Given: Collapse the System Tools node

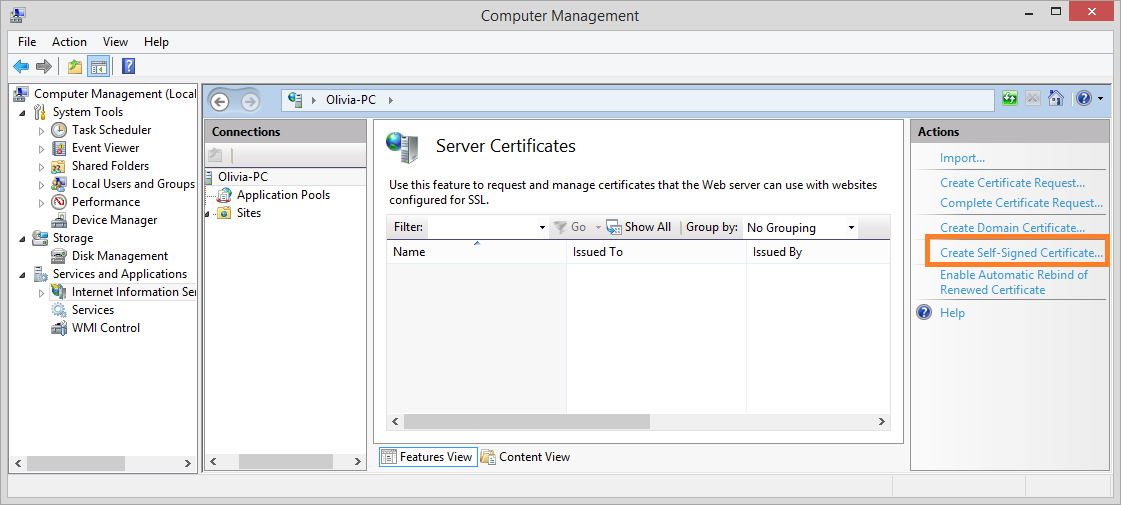Looking at the screenshot, I should click(x=22, y=113).
